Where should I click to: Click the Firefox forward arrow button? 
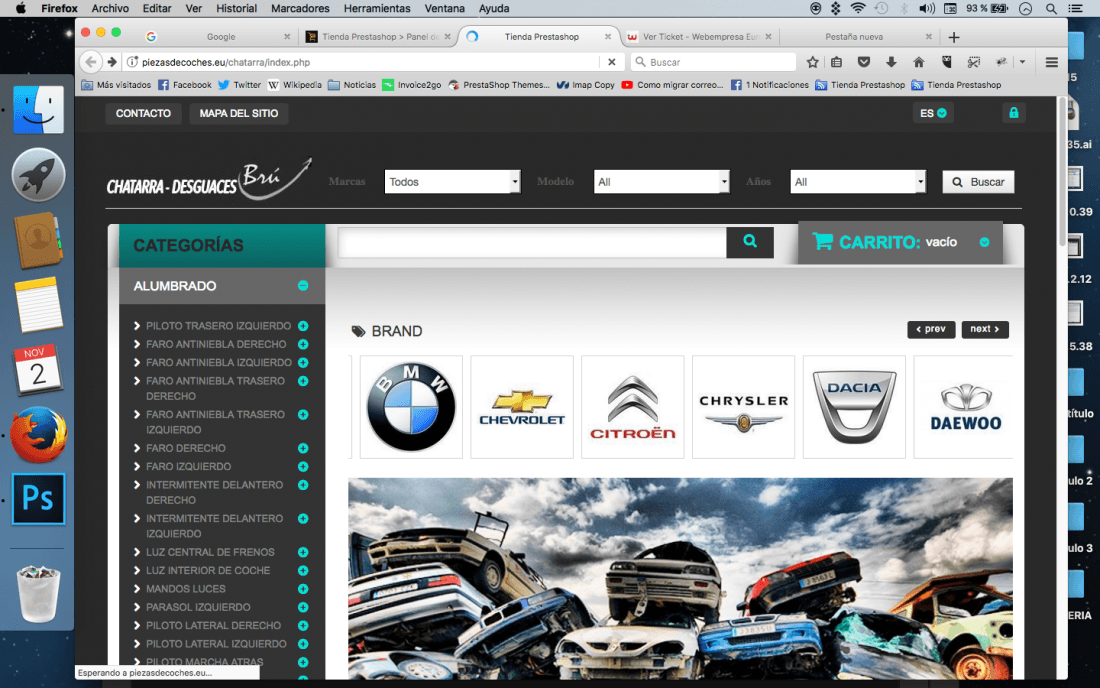[x=112, y=62]
